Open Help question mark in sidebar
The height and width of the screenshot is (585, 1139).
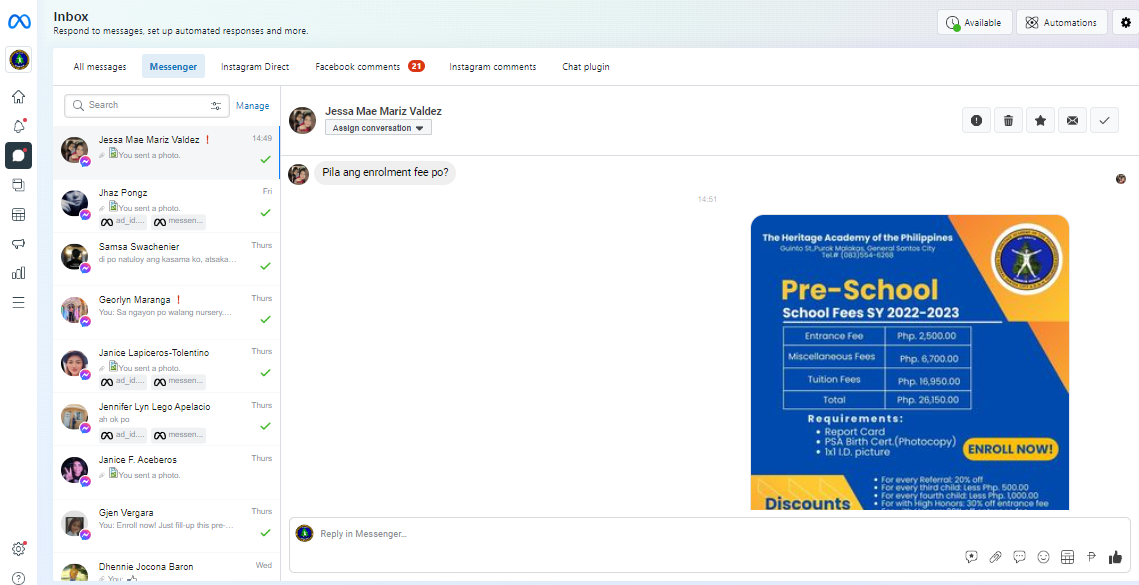pyautogui.click(x=18, y=578)
